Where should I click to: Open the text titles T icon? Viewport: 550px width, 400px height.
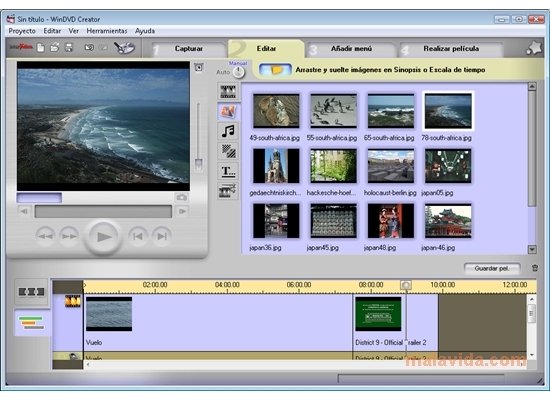pyautogui.click(x=228, y=171)
